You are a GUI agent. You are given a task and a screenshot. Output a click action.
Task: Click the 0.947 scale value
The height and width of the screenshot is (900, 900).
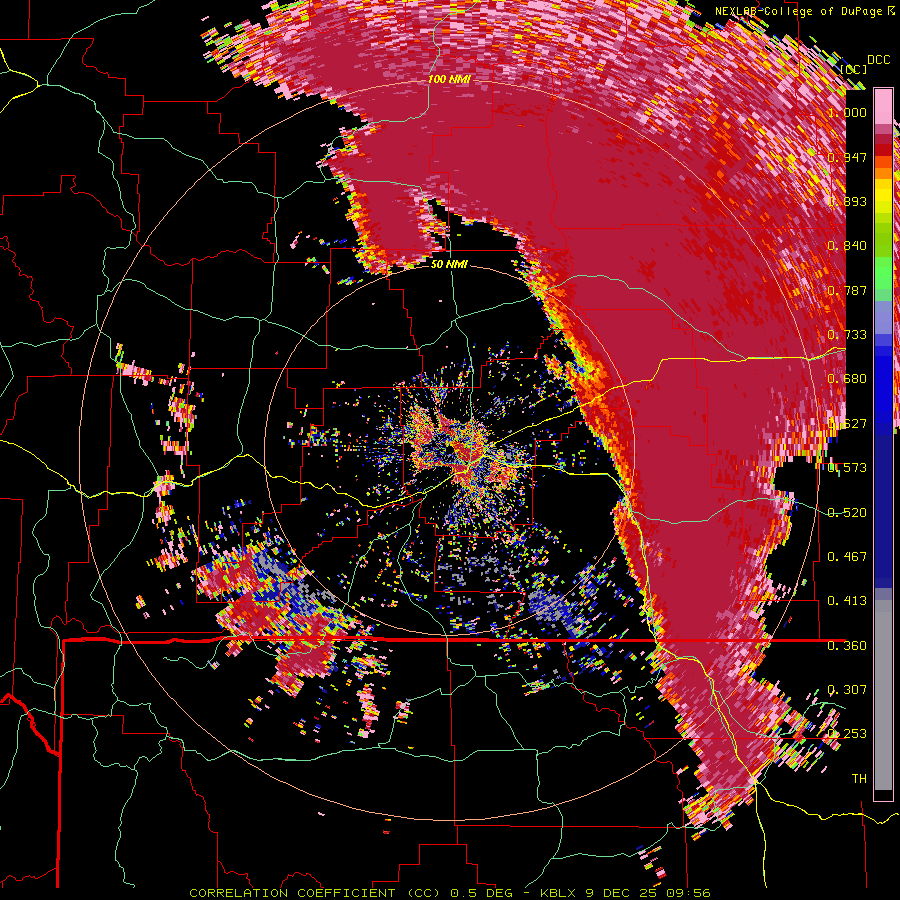tap(847, 157)
